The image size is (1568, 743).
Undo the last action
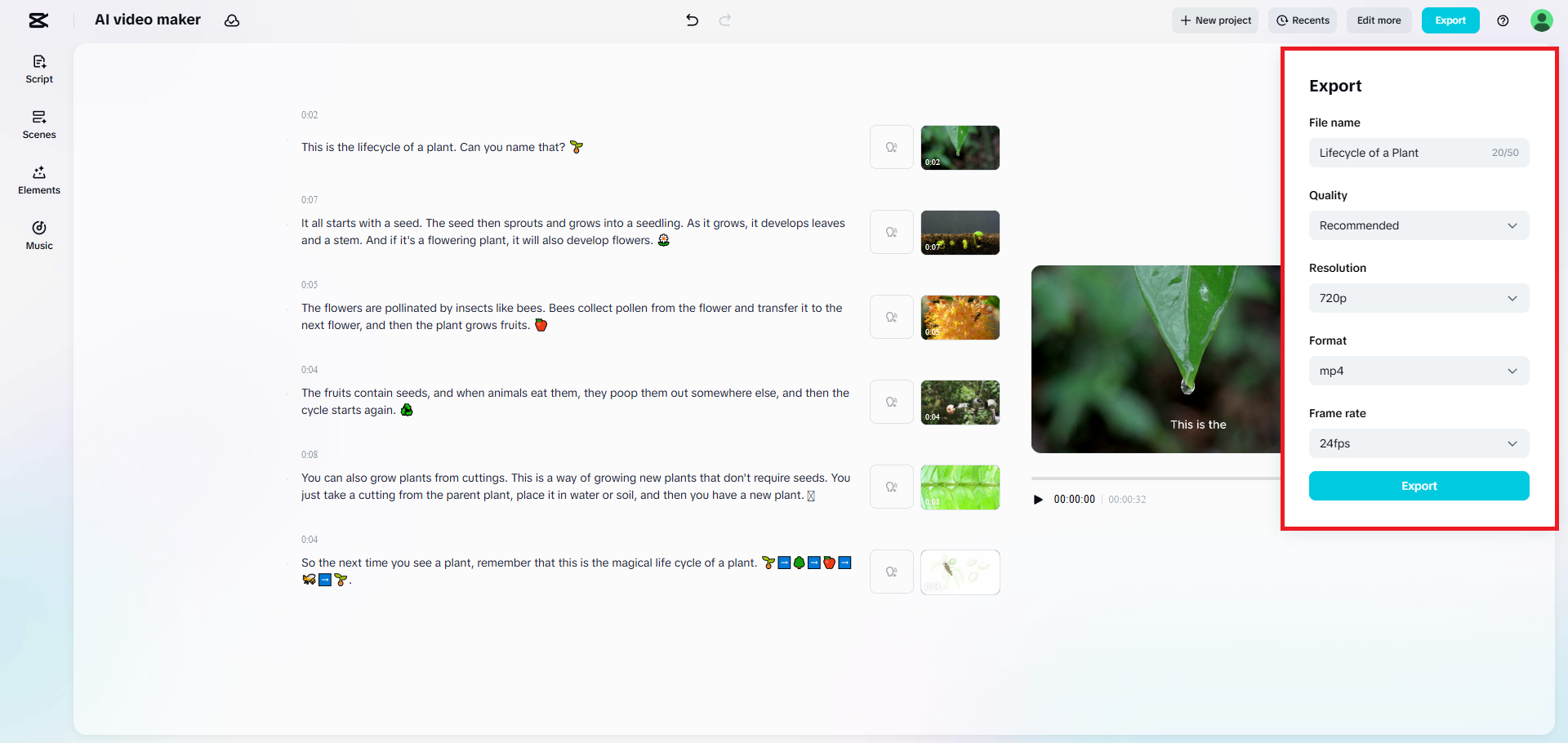(693, 20)
